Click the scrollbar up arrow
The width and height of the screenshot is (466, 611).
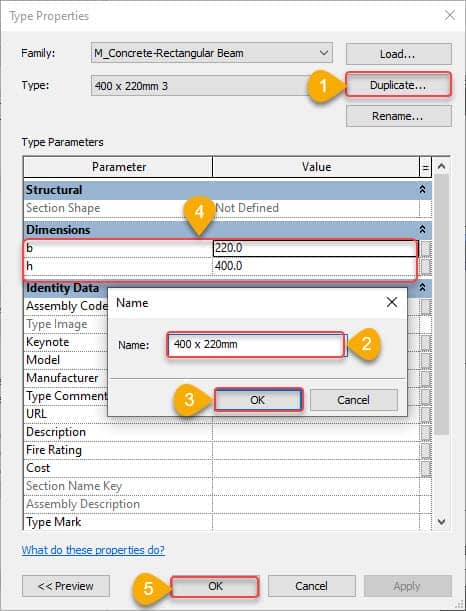click(441, 167)
